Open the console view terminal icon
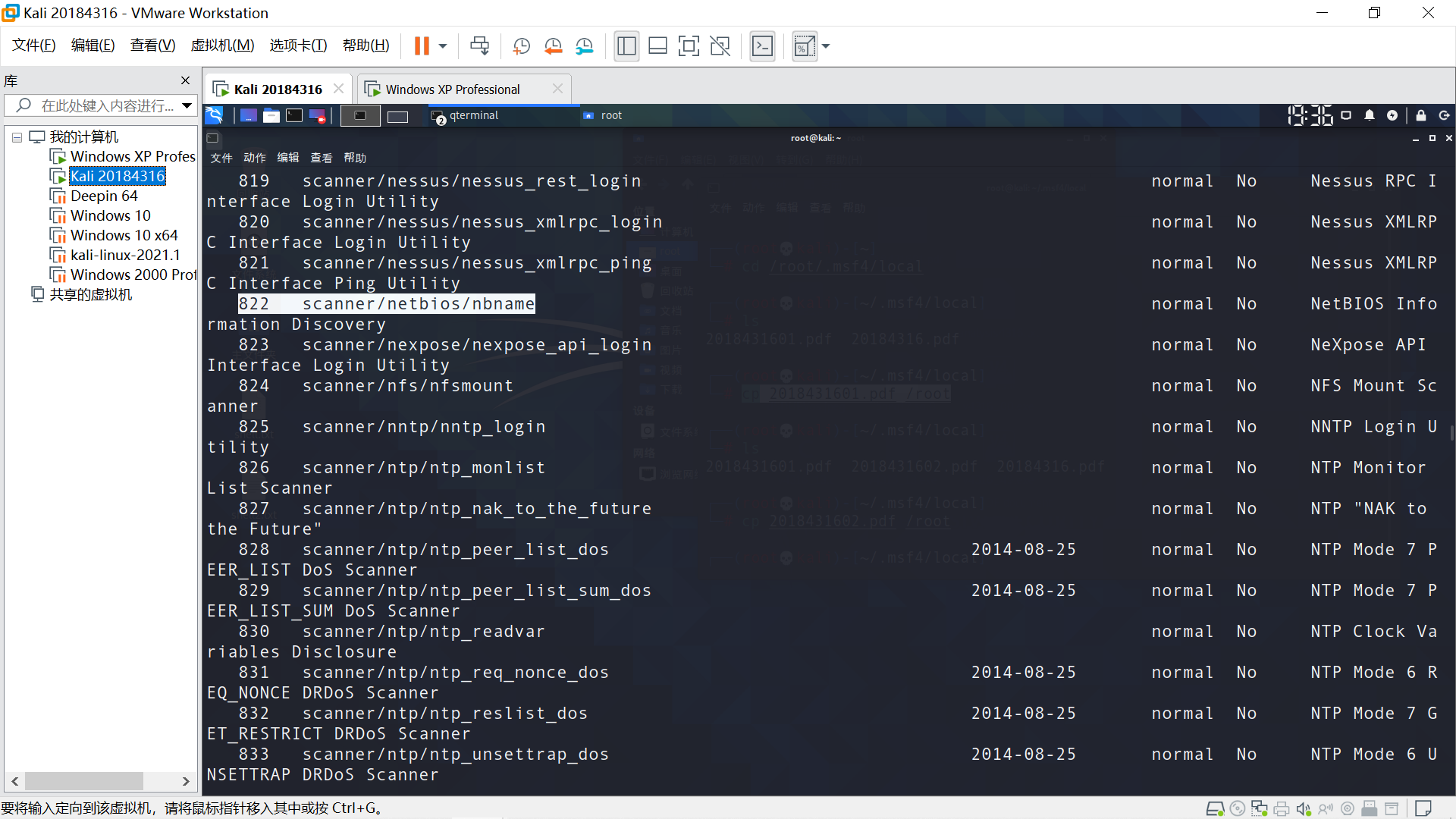 coord(762,46)
